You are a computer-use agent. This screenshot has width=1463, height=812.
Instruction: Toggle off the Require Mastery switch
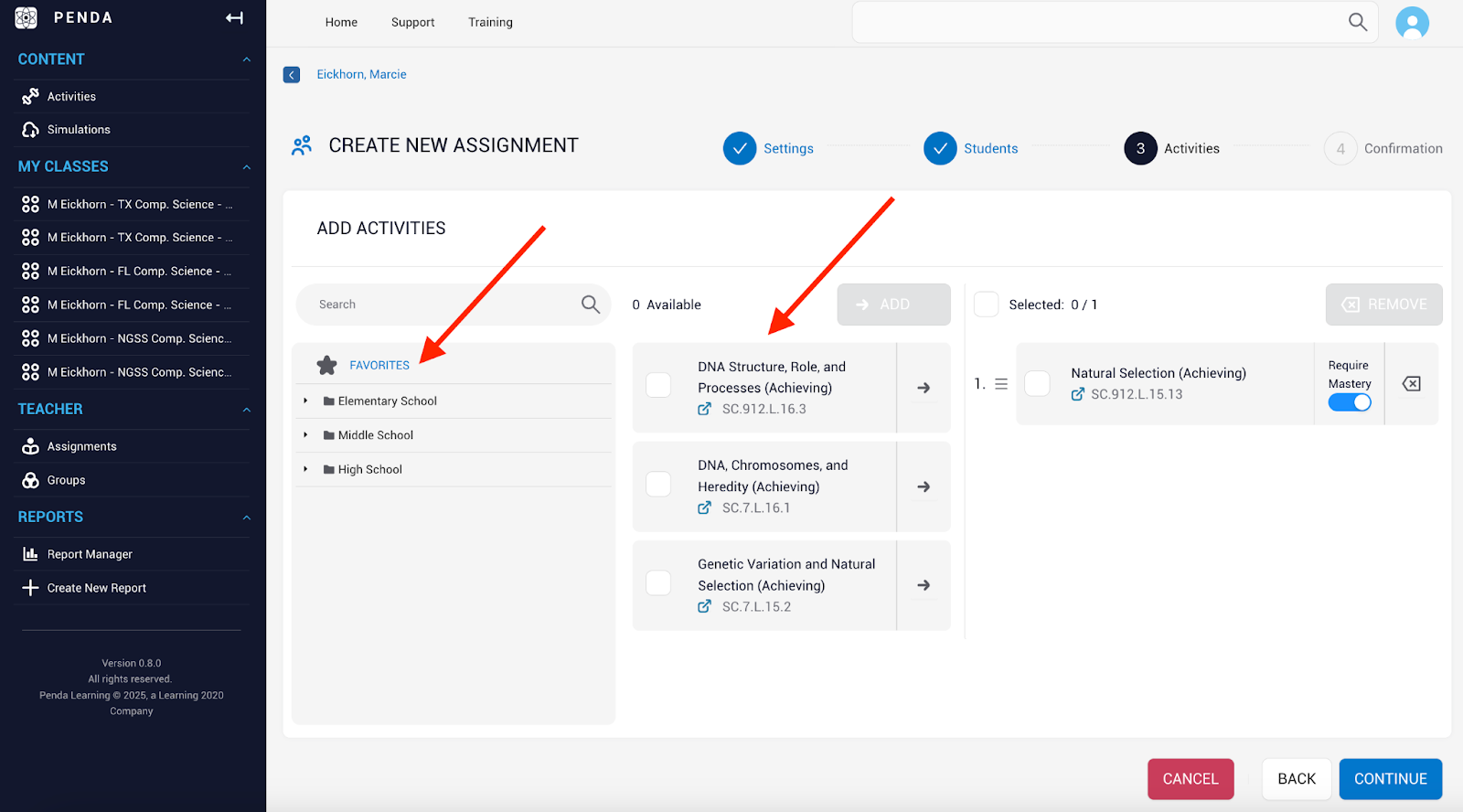tap(1349, 402)
